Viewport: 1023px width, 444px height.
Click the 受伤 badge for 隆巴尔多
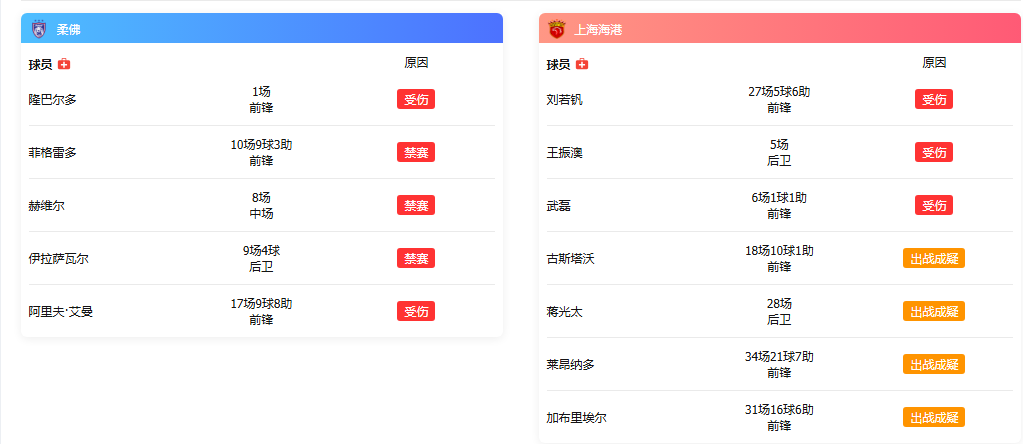[416, 99]
